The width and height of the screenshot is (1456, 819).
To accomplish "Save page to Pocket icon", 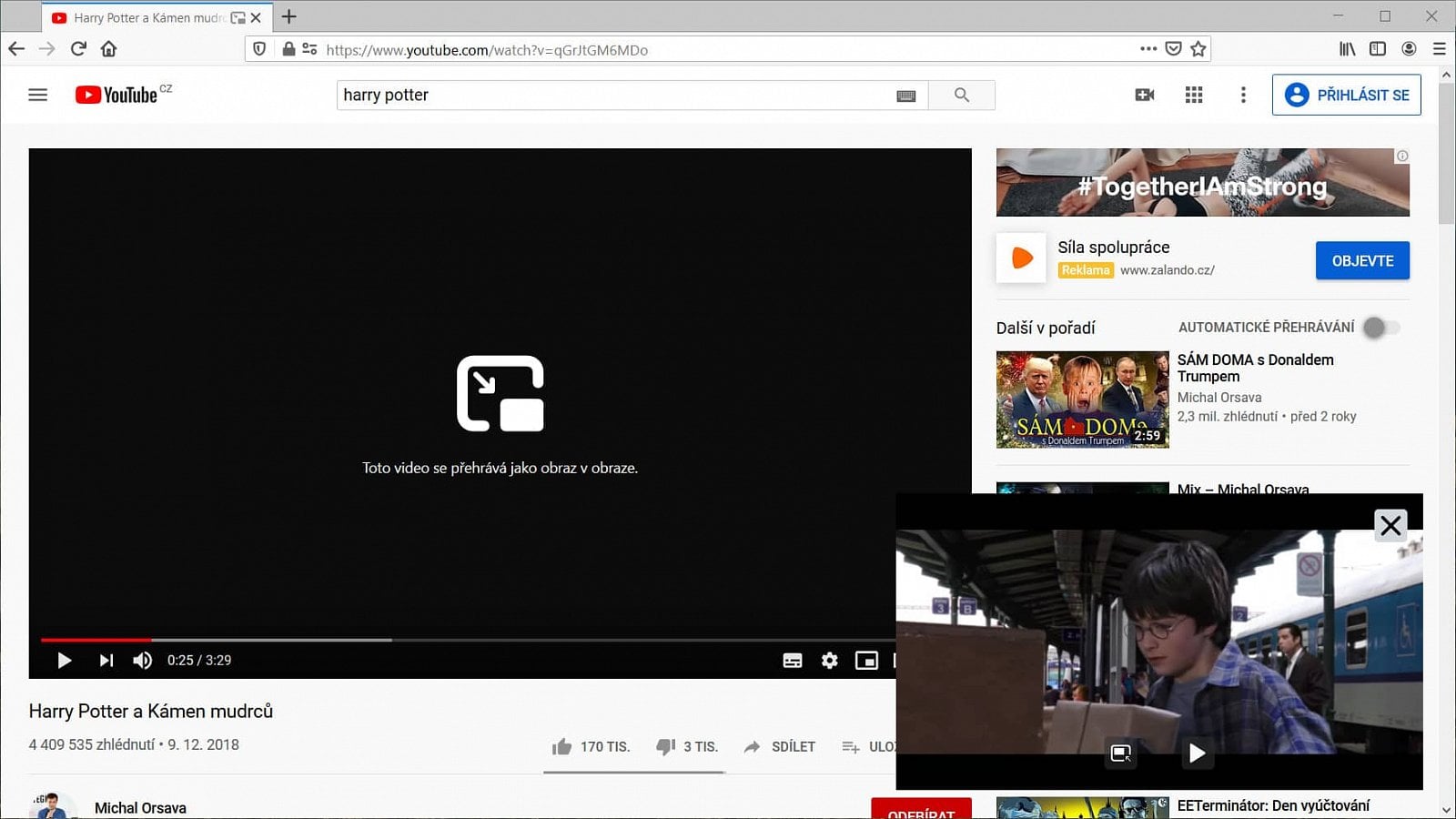I will tap(1174, 49).
